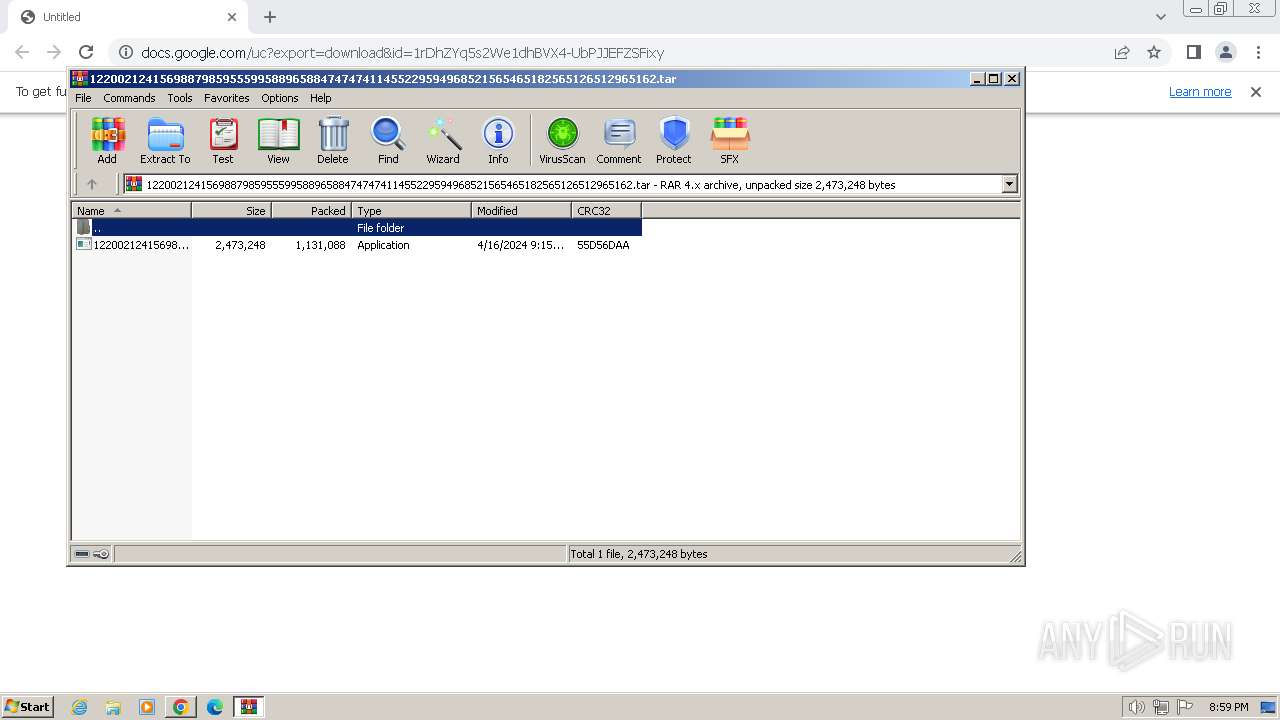This screenshot has height=720, width=1280.
Task: Click the Chrome back navigation arrow
Action: (22, 52)
